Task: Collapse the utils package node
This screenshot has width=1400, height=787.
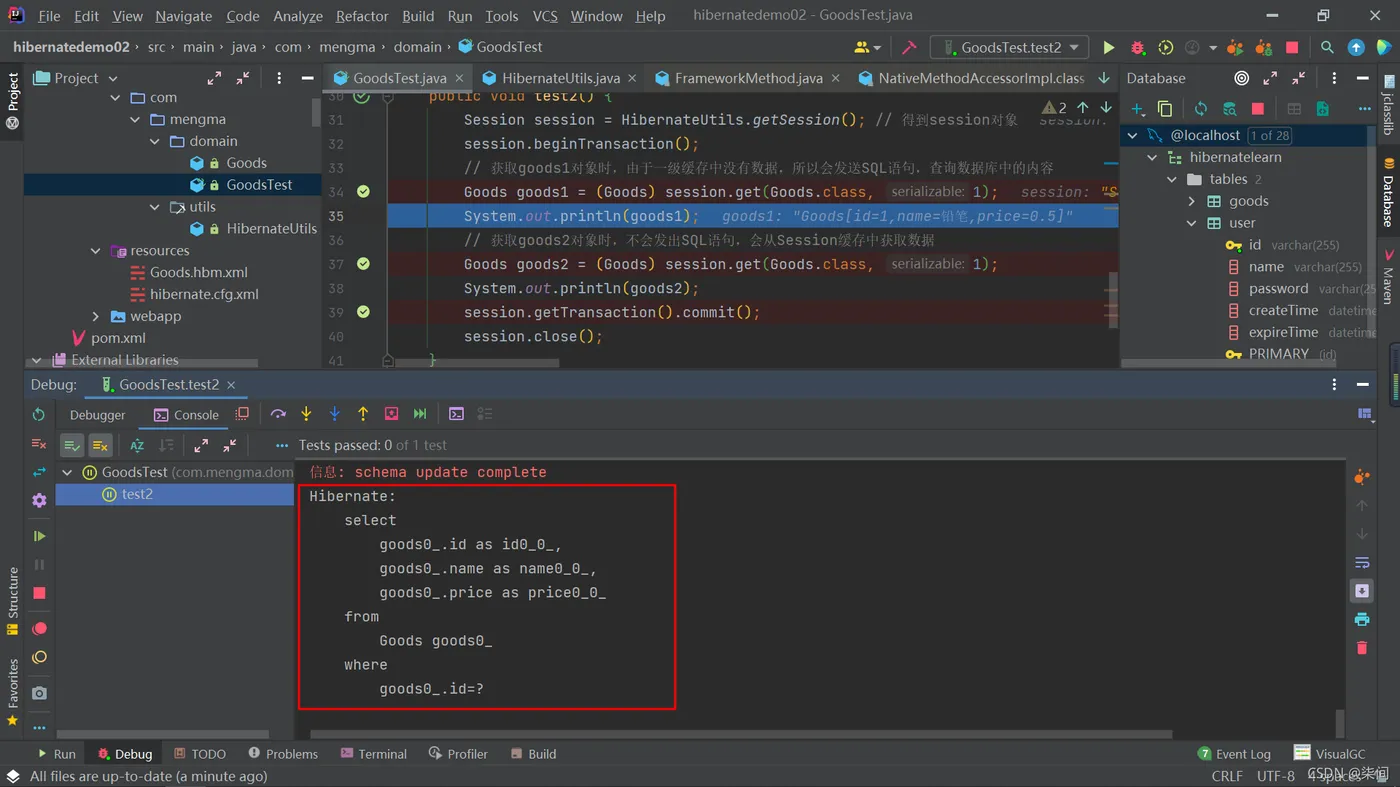Action: click(155, 207)
